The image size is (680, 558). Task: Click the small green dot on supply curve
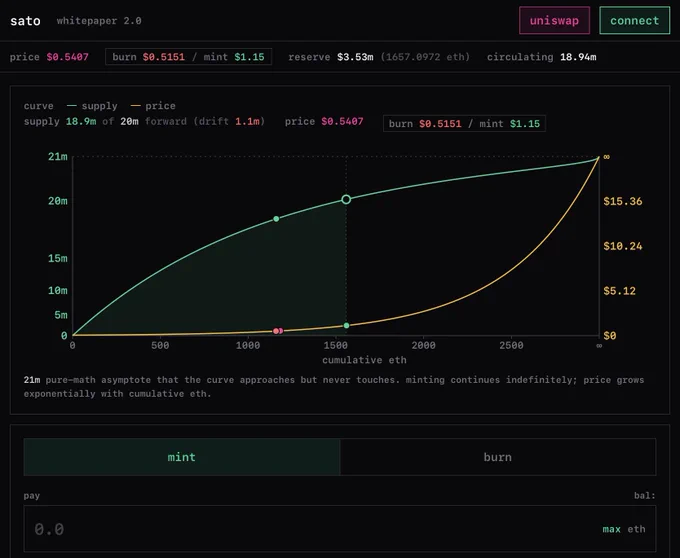[x=276, y=219]
